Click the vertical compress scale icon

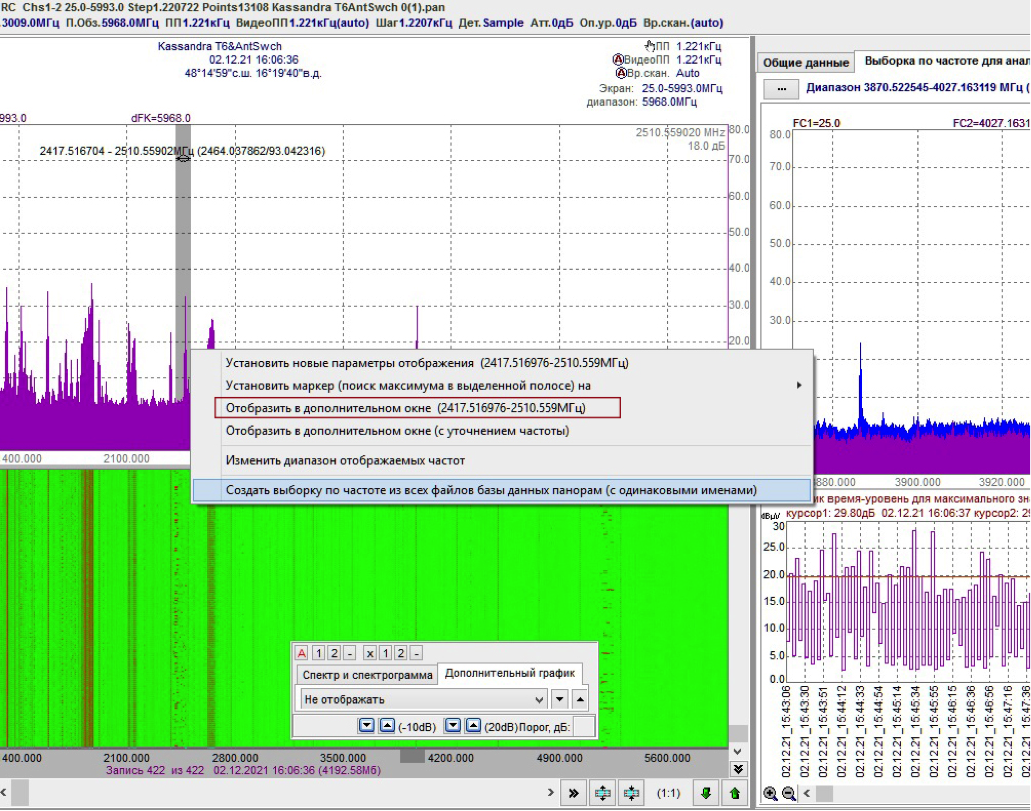(x=631, y=794)
